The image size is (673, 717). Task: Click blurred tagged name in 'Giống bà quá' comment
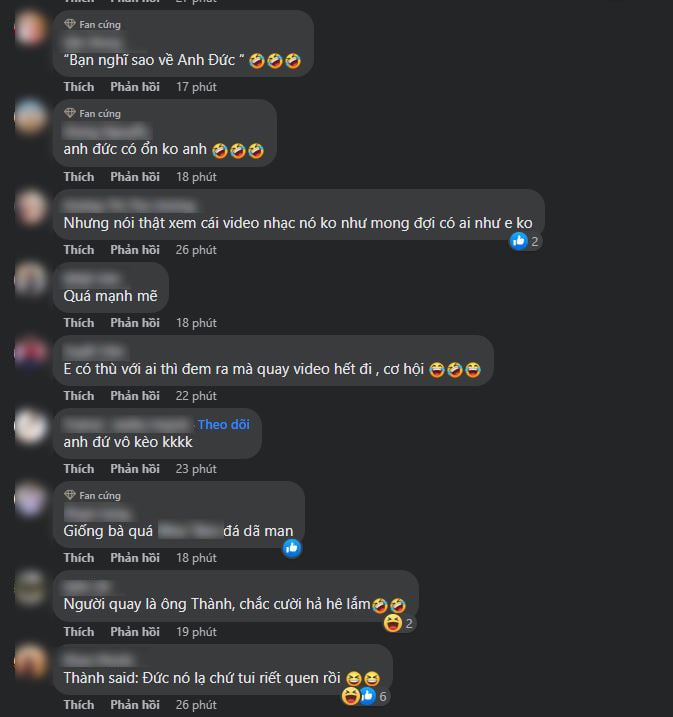coord(188,530)
